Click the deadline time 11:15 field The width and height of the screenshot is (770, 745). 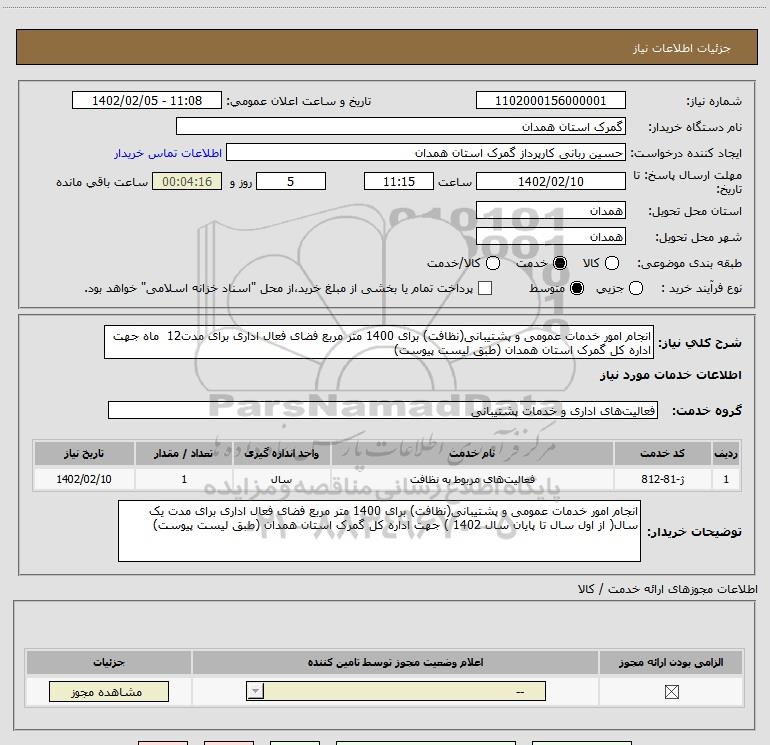coord(399,181)
